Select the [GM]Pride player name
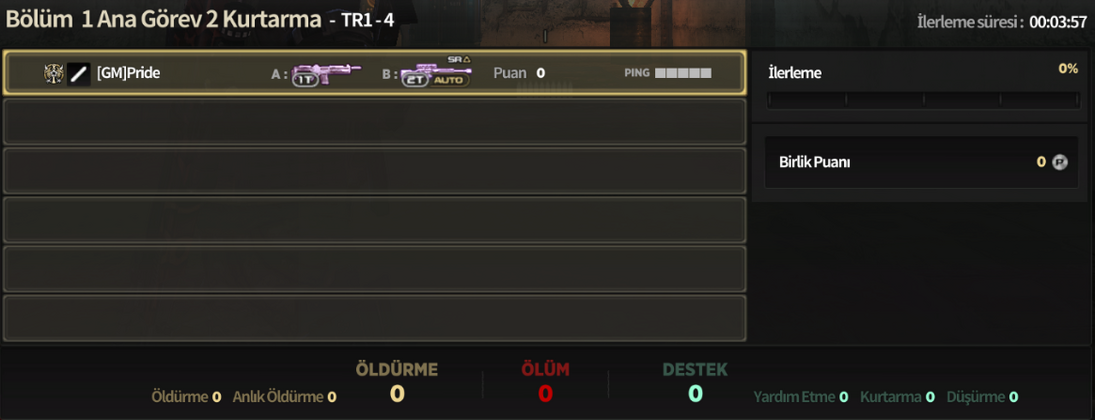This screenshot has height=420, width=1095. 128,73
